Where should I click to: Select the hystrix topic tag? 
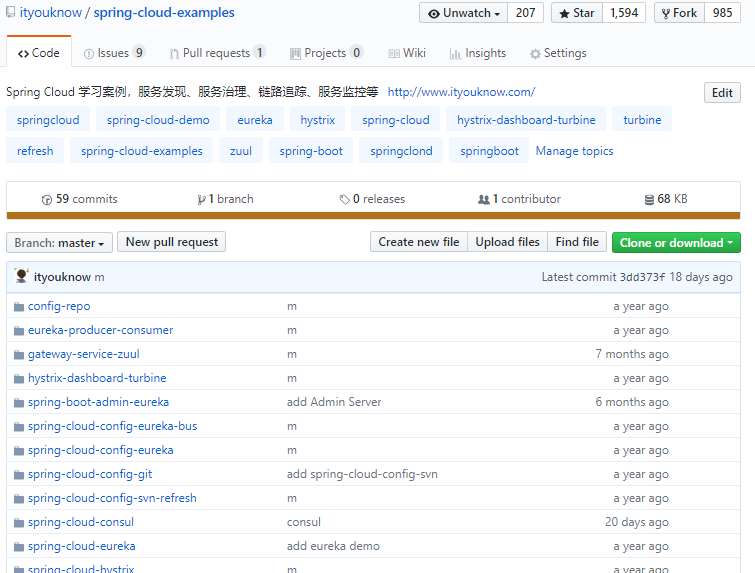coord(318,119)
